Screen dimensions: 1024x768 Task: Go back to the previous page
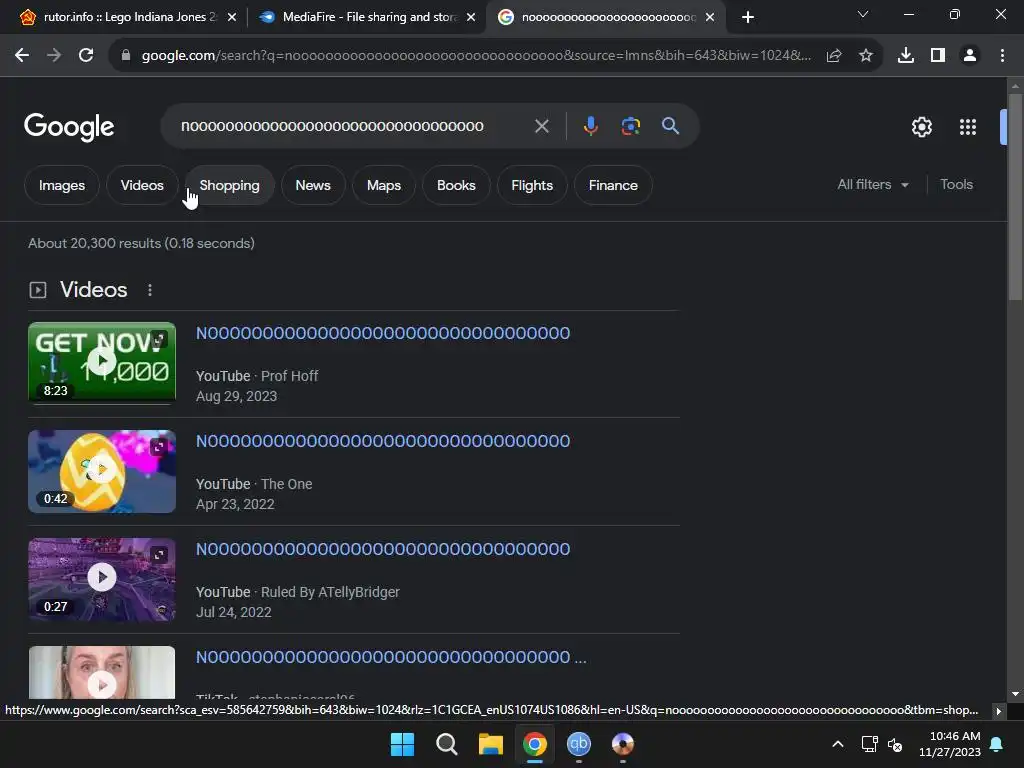pos(22,56)
